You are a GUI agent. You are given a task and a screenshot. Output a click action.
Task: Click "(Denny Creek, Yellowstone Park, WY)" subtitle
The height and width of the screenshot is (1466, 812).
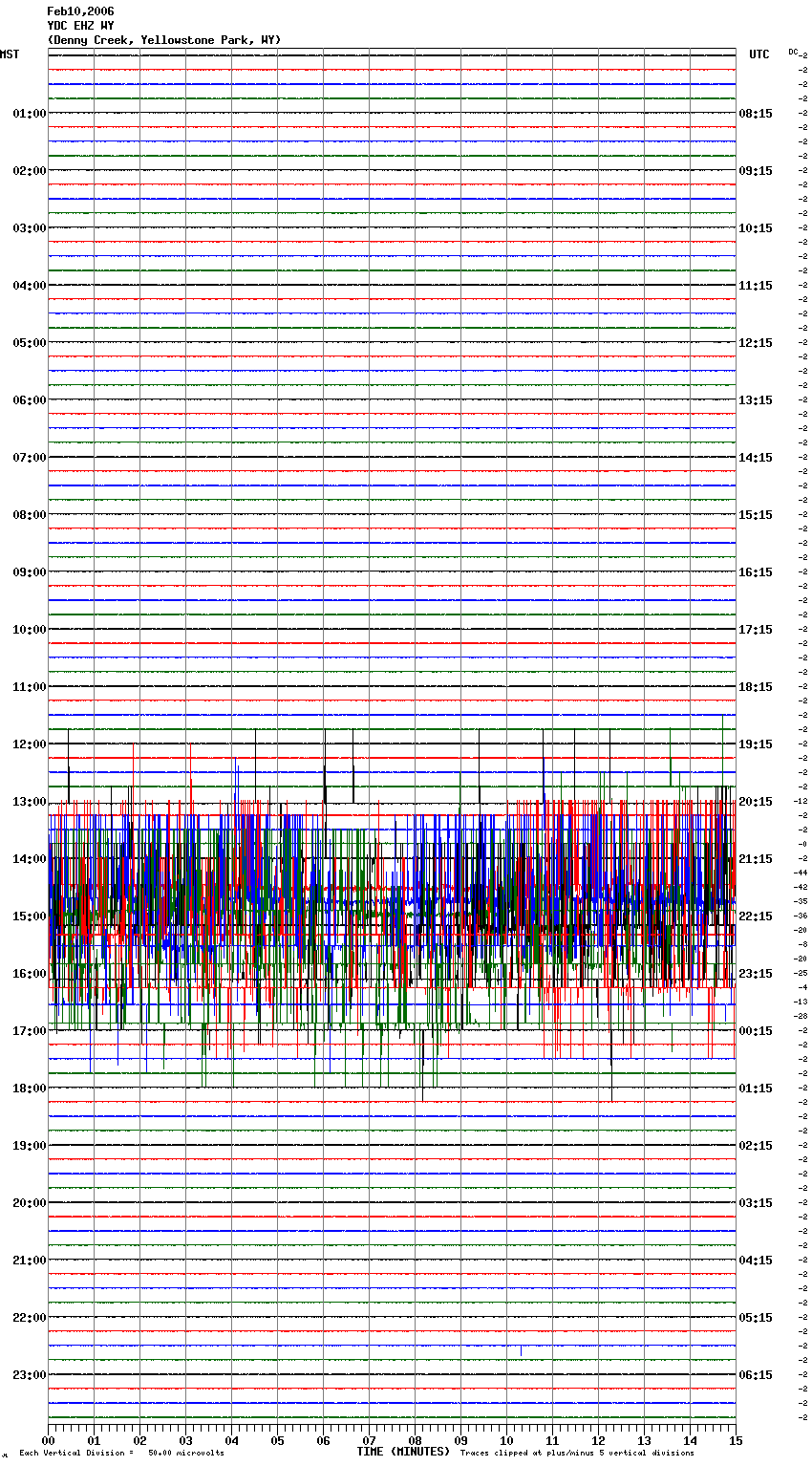coord(164,40)
